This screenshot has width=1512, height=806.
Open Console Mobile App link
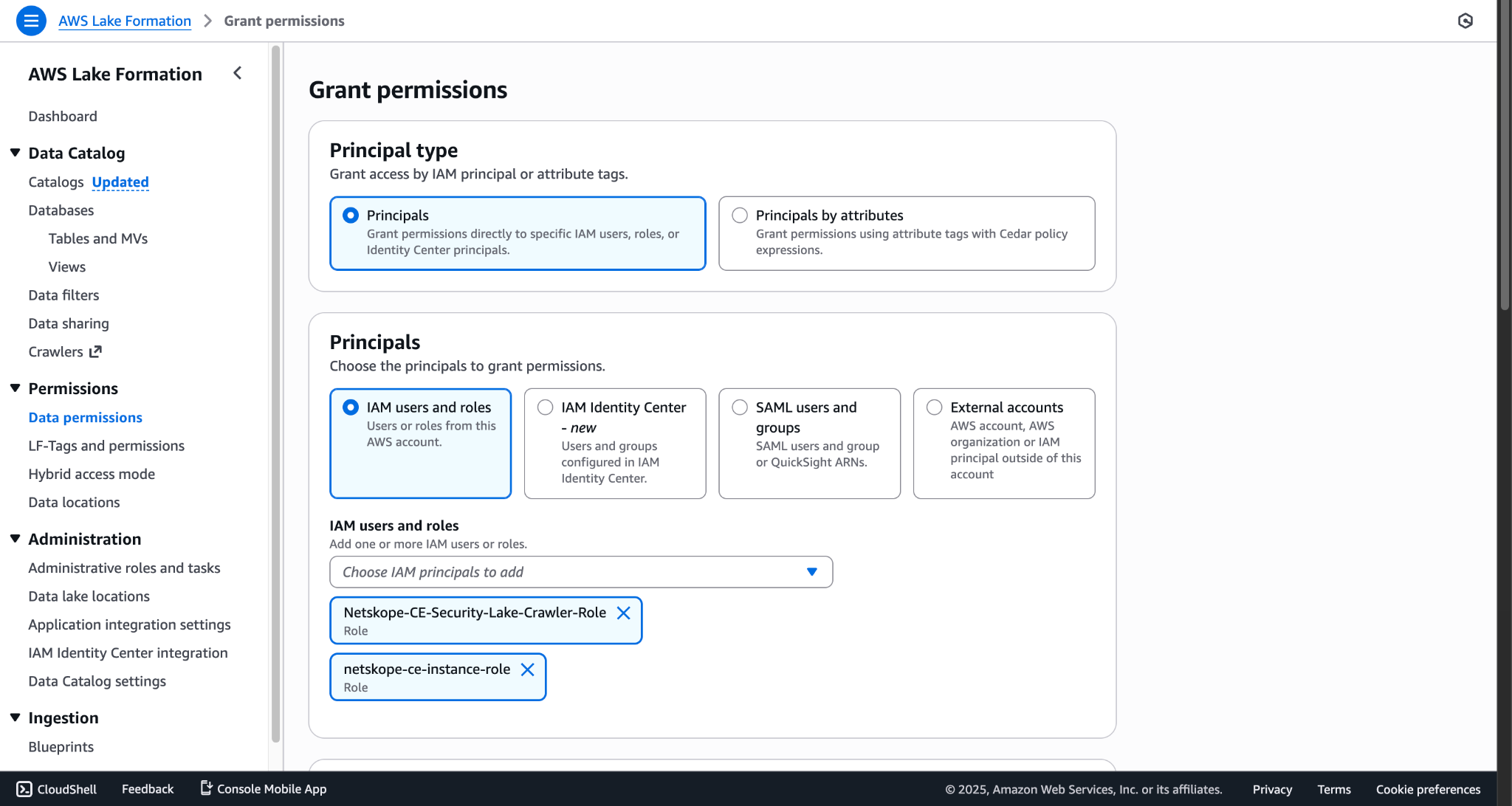pos(264,789)
